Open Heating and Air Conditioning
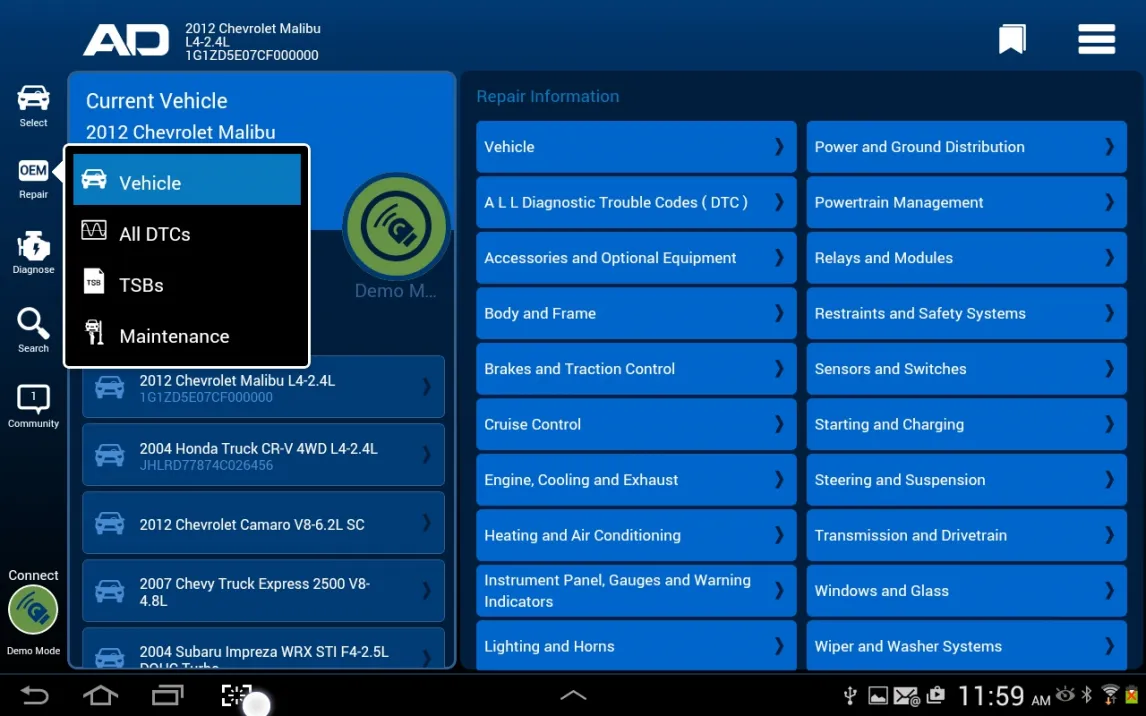The height and width of the screenshot is (716, 1146). (x=635, y=535)
